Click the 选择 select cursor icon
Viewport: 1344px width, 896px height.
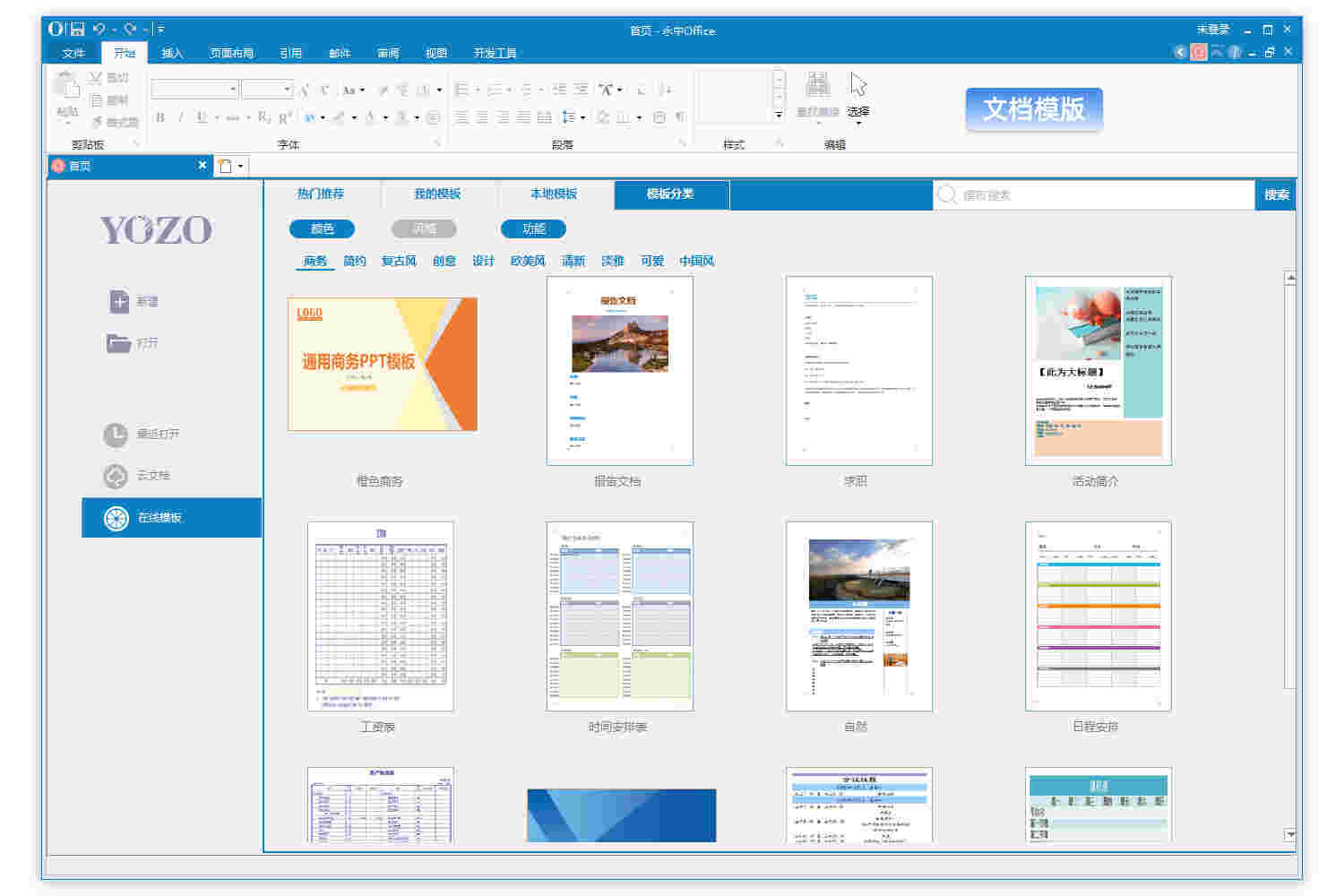[x=858, y=86]
